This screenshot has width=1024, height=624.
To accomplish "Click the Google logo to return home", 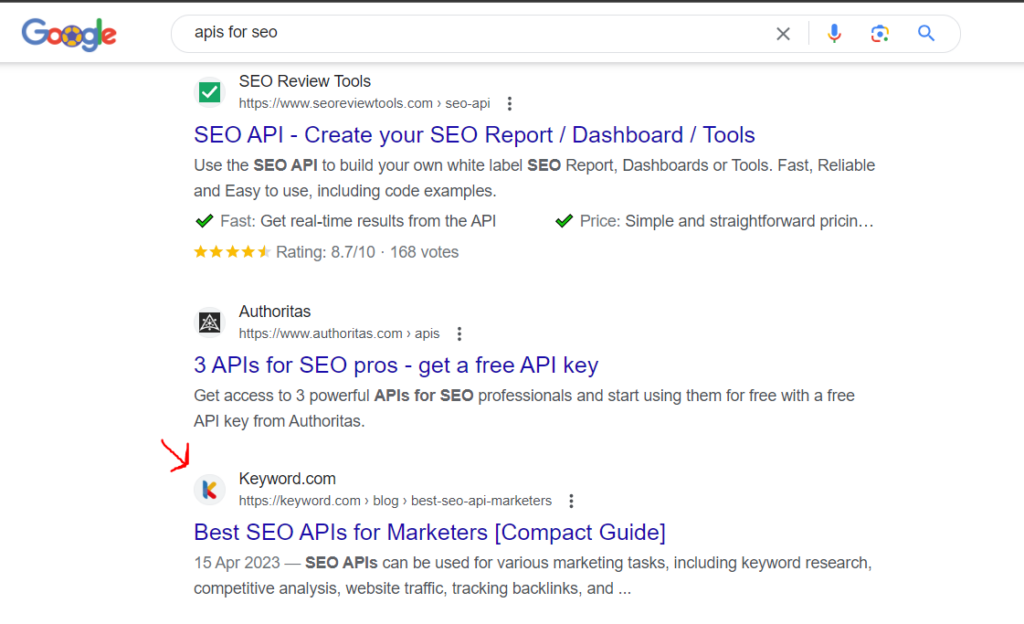I will tap(68, 33).
